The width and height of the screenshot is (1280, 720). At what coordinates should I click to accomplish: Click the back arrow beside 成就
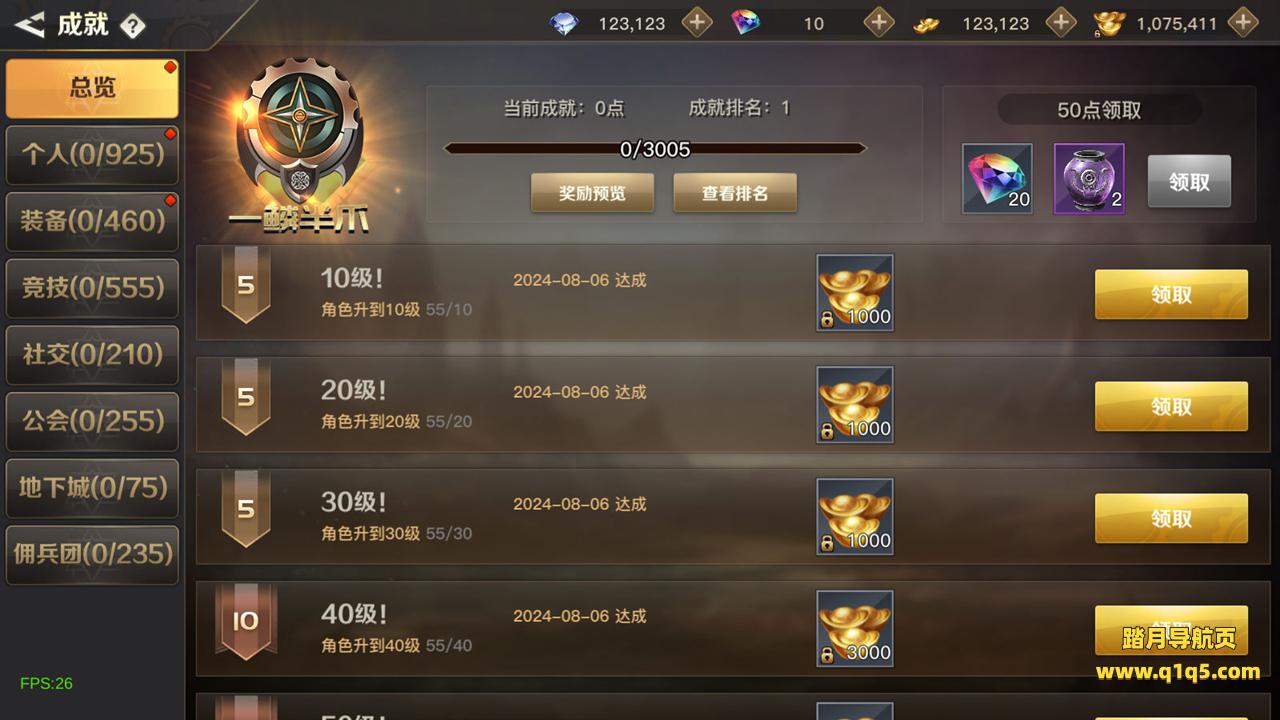(29, 24)
